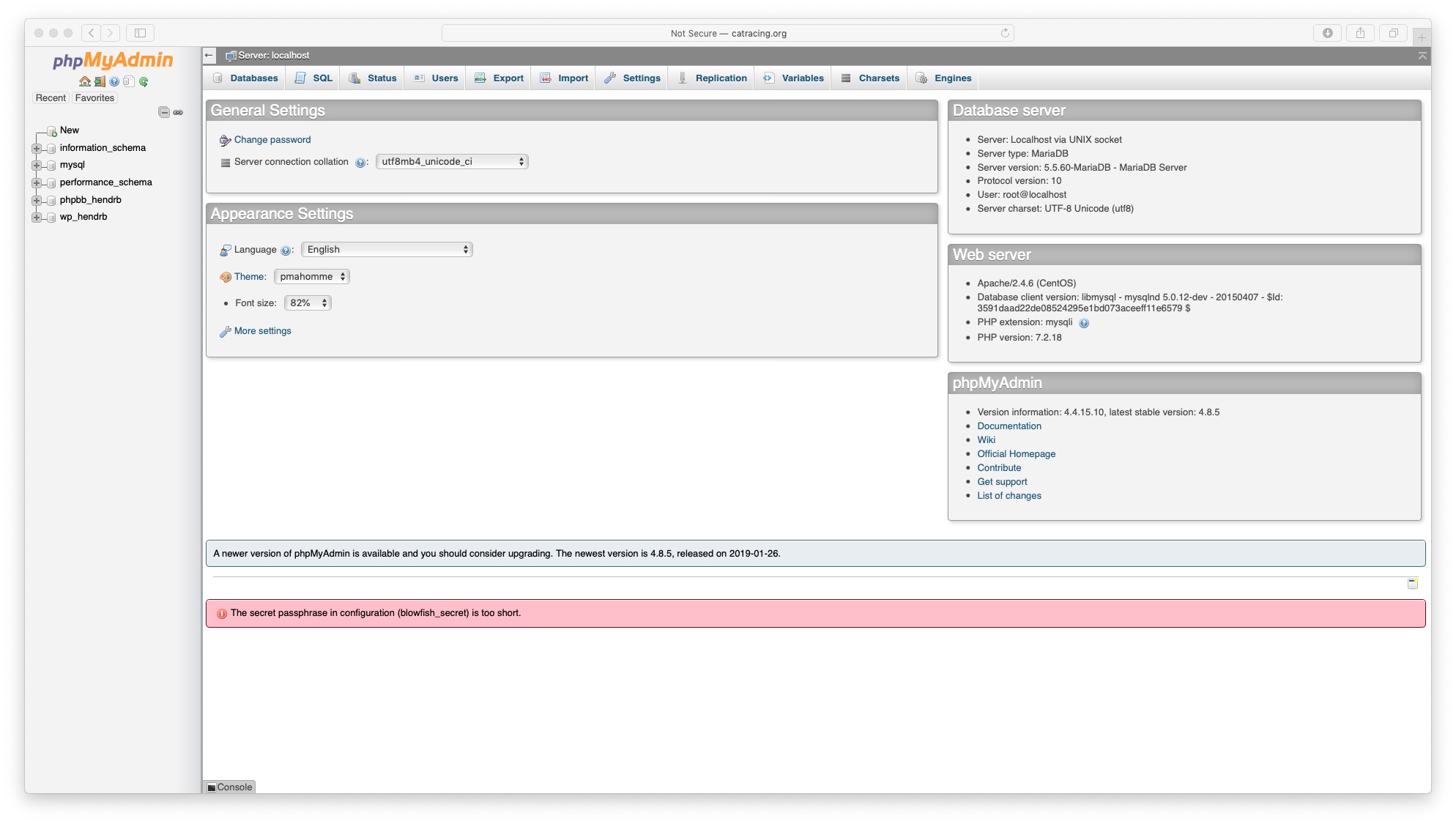Open the Engines tab

(x=943, y=78)
